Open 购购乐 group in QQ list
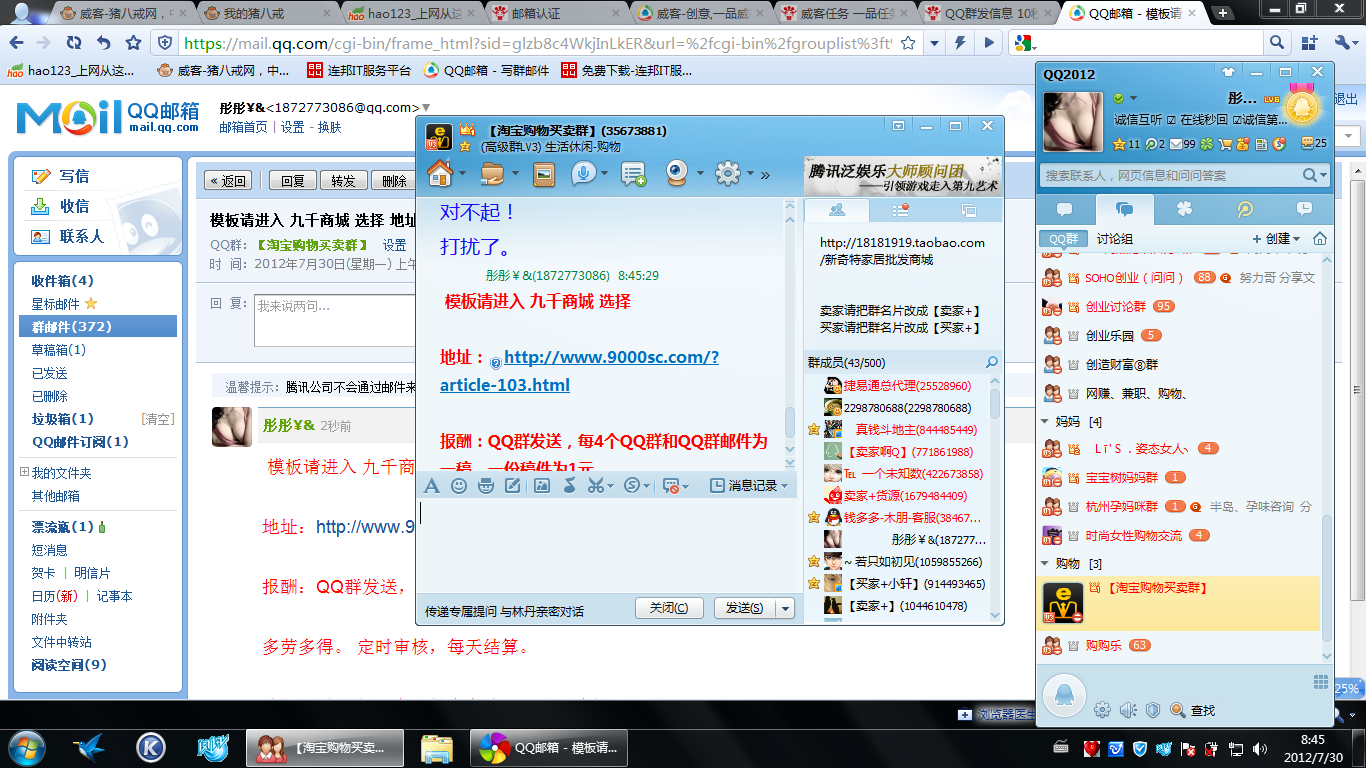The width and height of the screenshot is (1366, 768). click(1104, 645)
